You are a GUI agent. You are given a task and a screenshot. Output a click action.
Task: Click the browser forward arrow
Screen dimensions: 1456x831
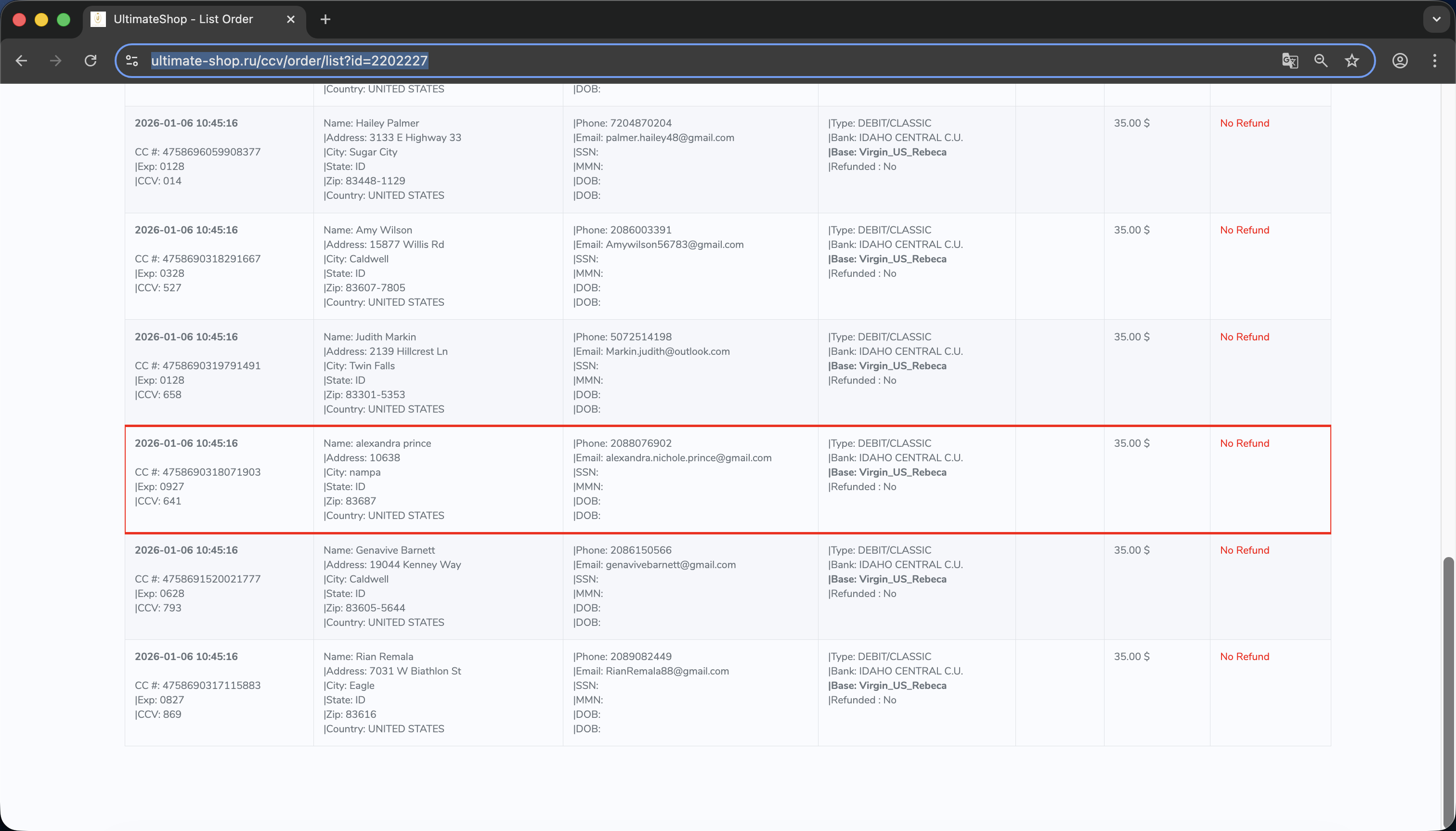[55, 61]
